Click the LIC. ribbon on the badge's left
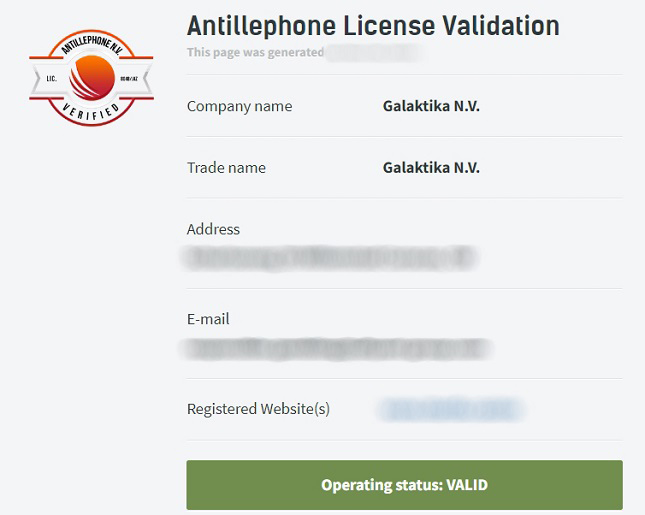This screenshot has width=645, height=515. coord(51,77)
